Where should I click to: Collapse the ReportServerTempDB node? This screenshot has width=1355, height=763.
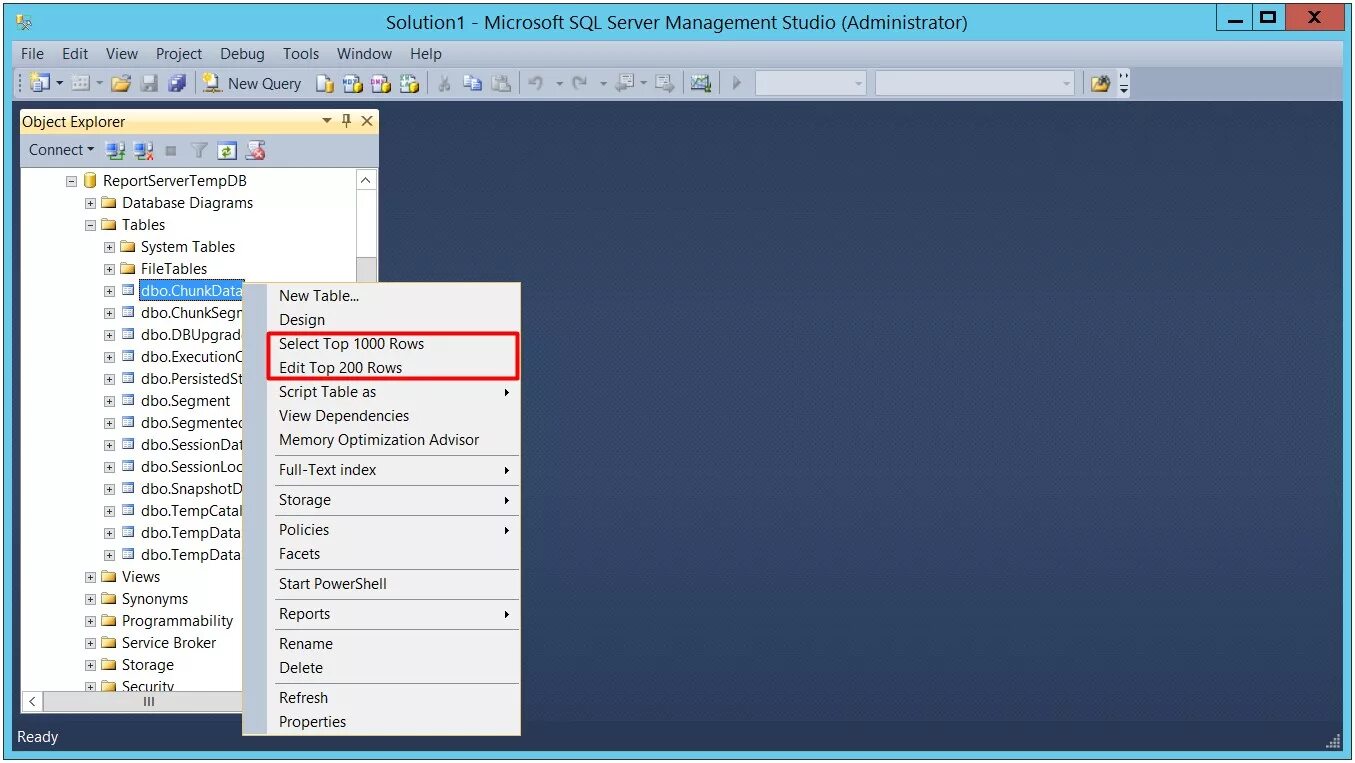pos(71,181)
